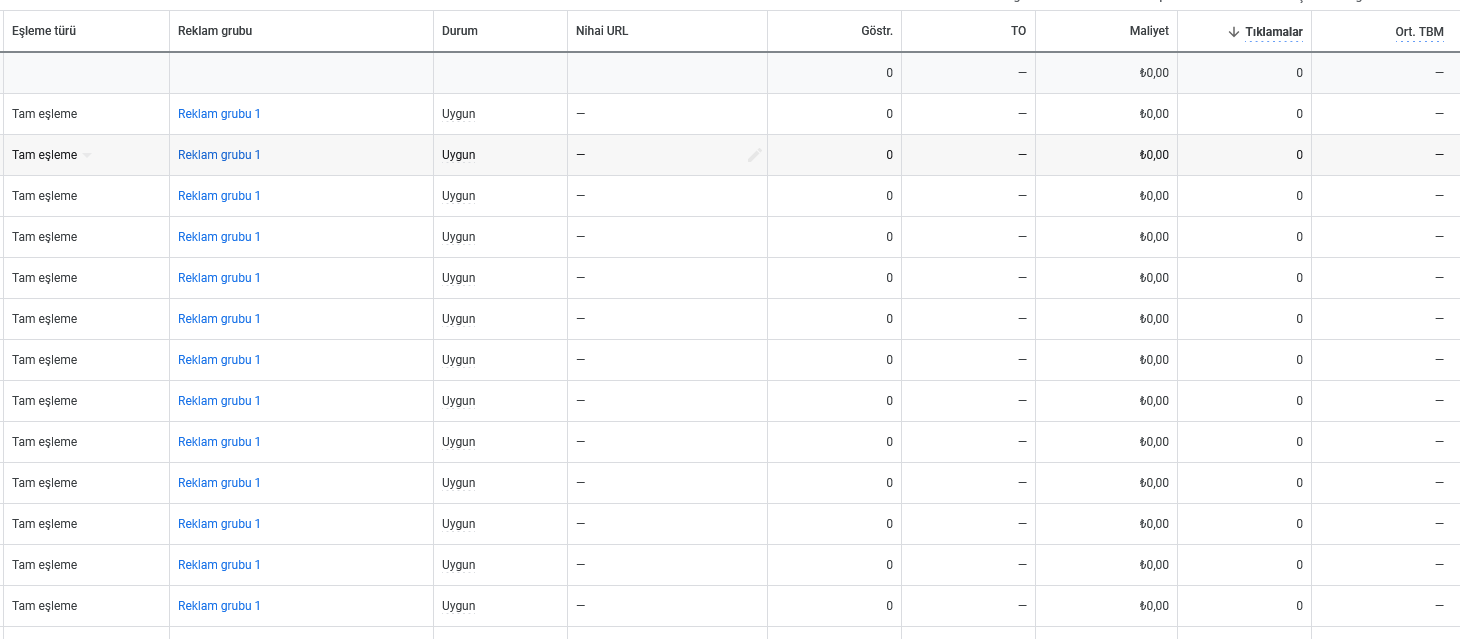Screen dimensions: 1460x639
Task: Sort by the Reklam grubu column header
Action: coord(215,31)
